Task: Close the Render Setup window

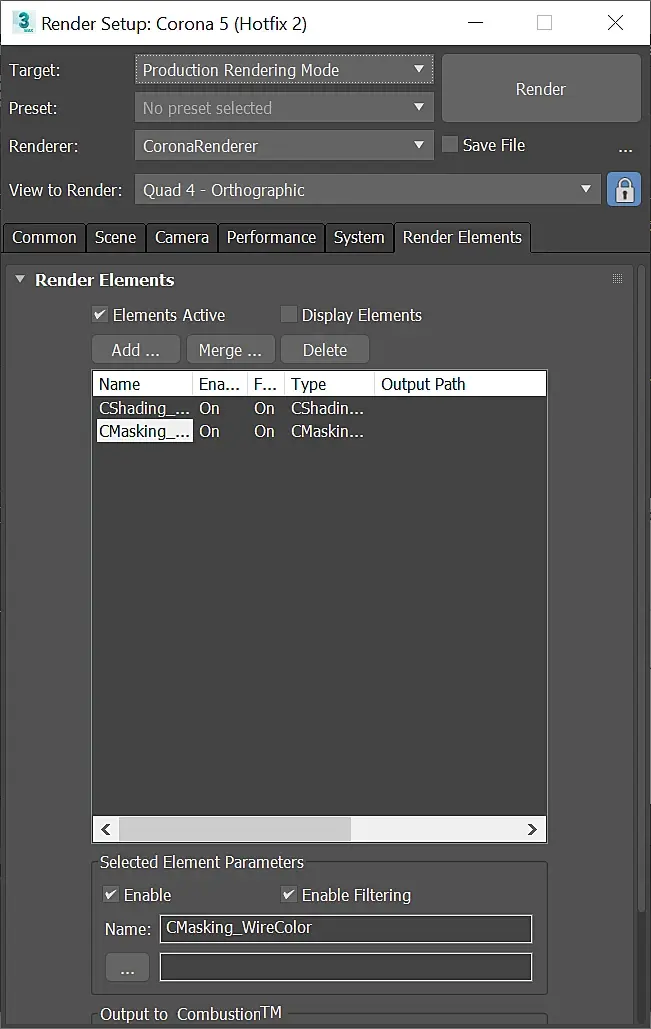Action: (x=615, y=22)
